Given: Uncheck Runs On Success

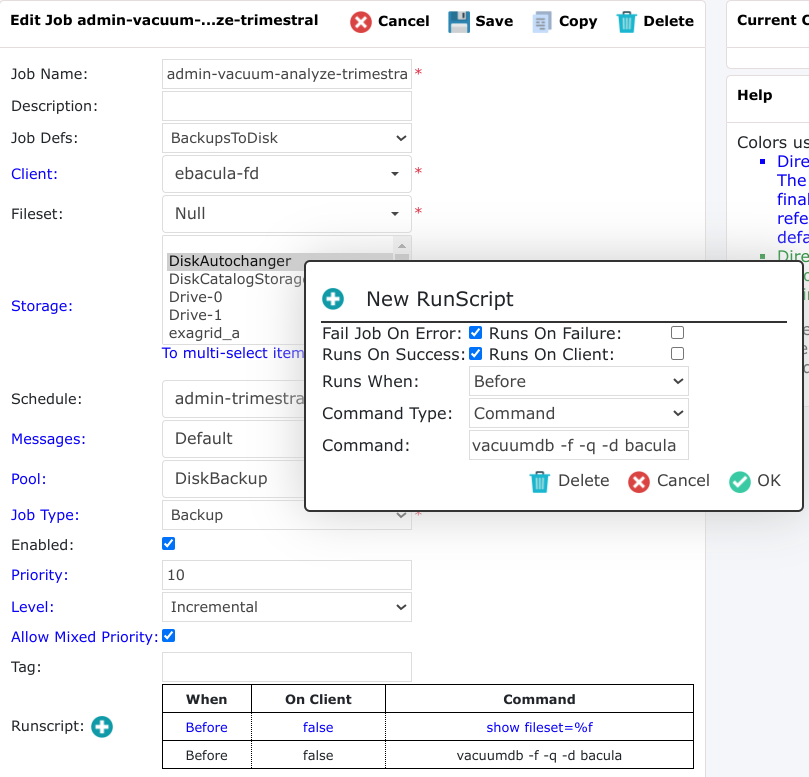Looking at the screenshot, I should 475,354.
